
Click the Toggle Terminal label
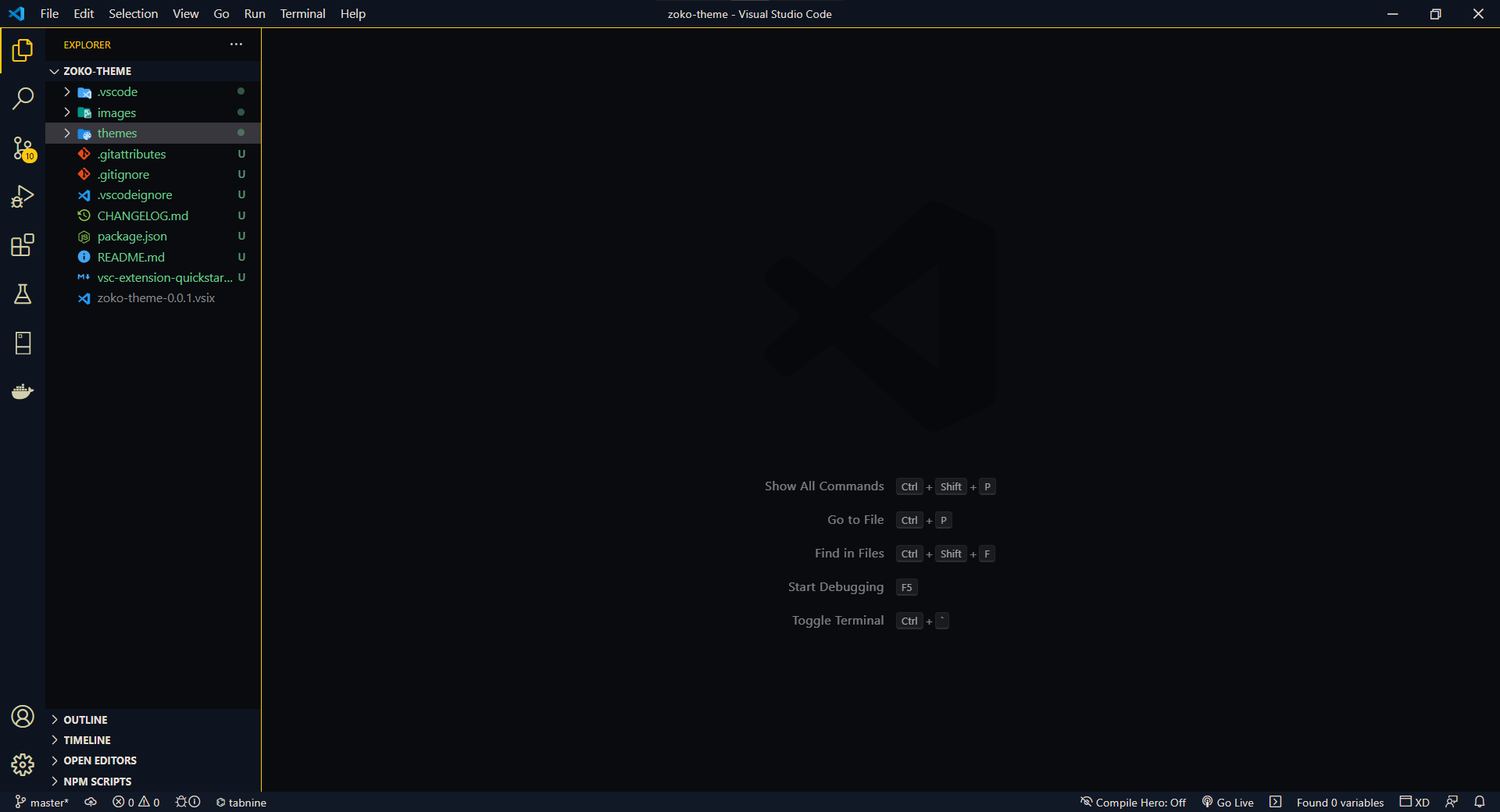[x=837, y=621]
